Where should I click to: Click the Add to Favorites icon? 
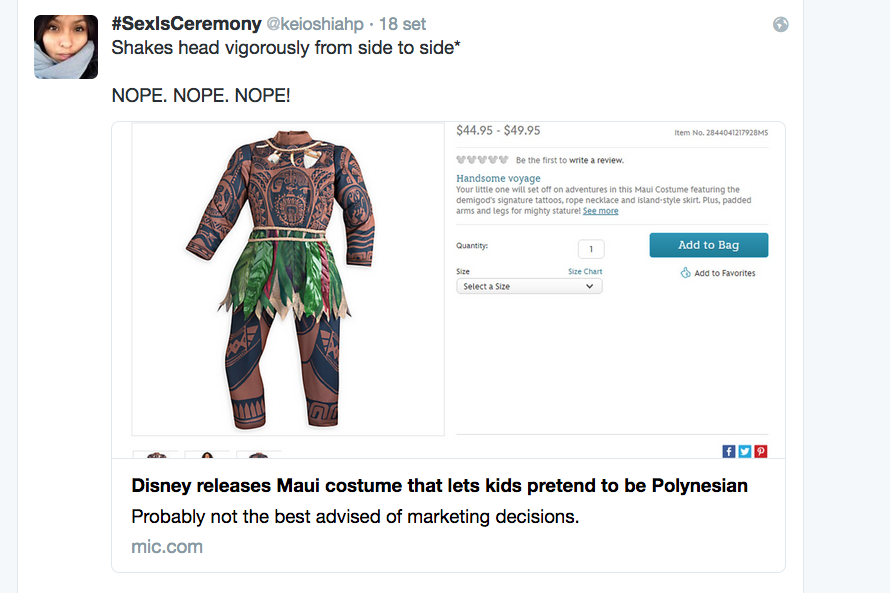pos(686,273)
